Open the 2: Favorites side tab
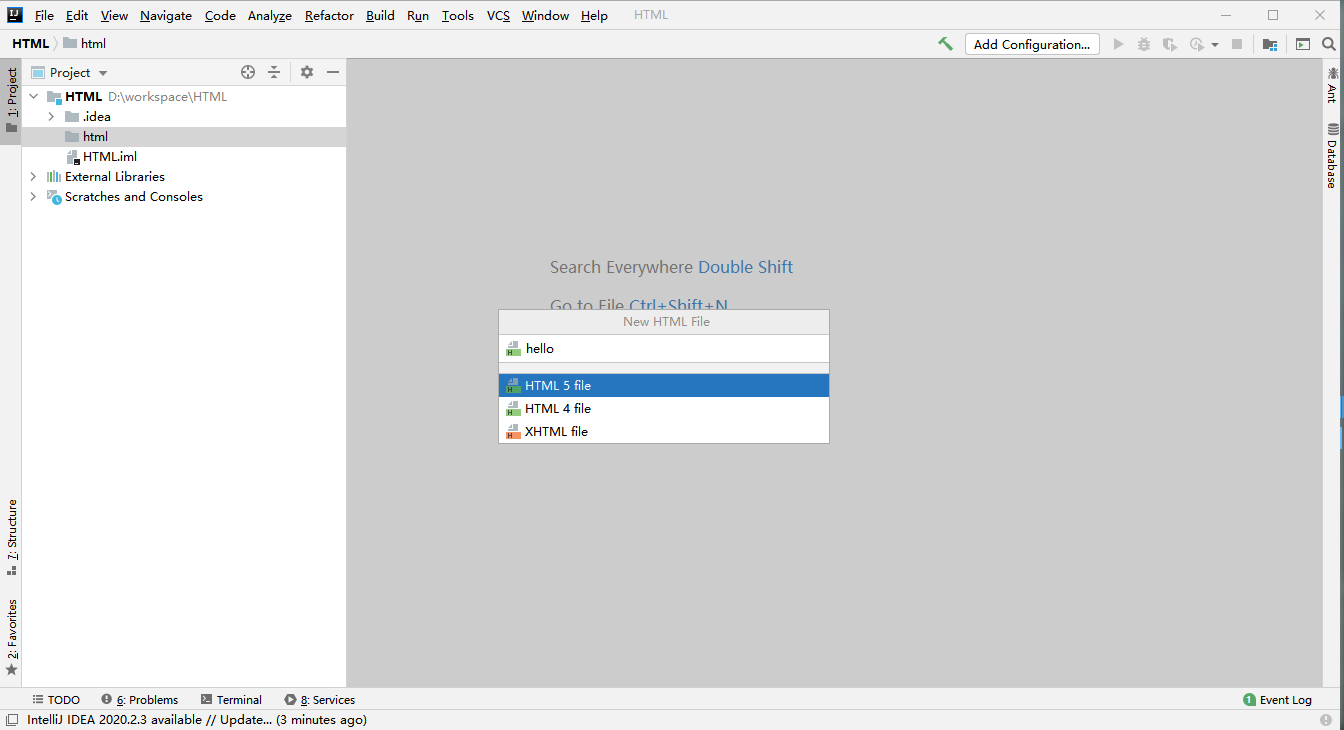Image resolution: width=1344 pixels, height=730 pixels. click(x=11, y=637)
